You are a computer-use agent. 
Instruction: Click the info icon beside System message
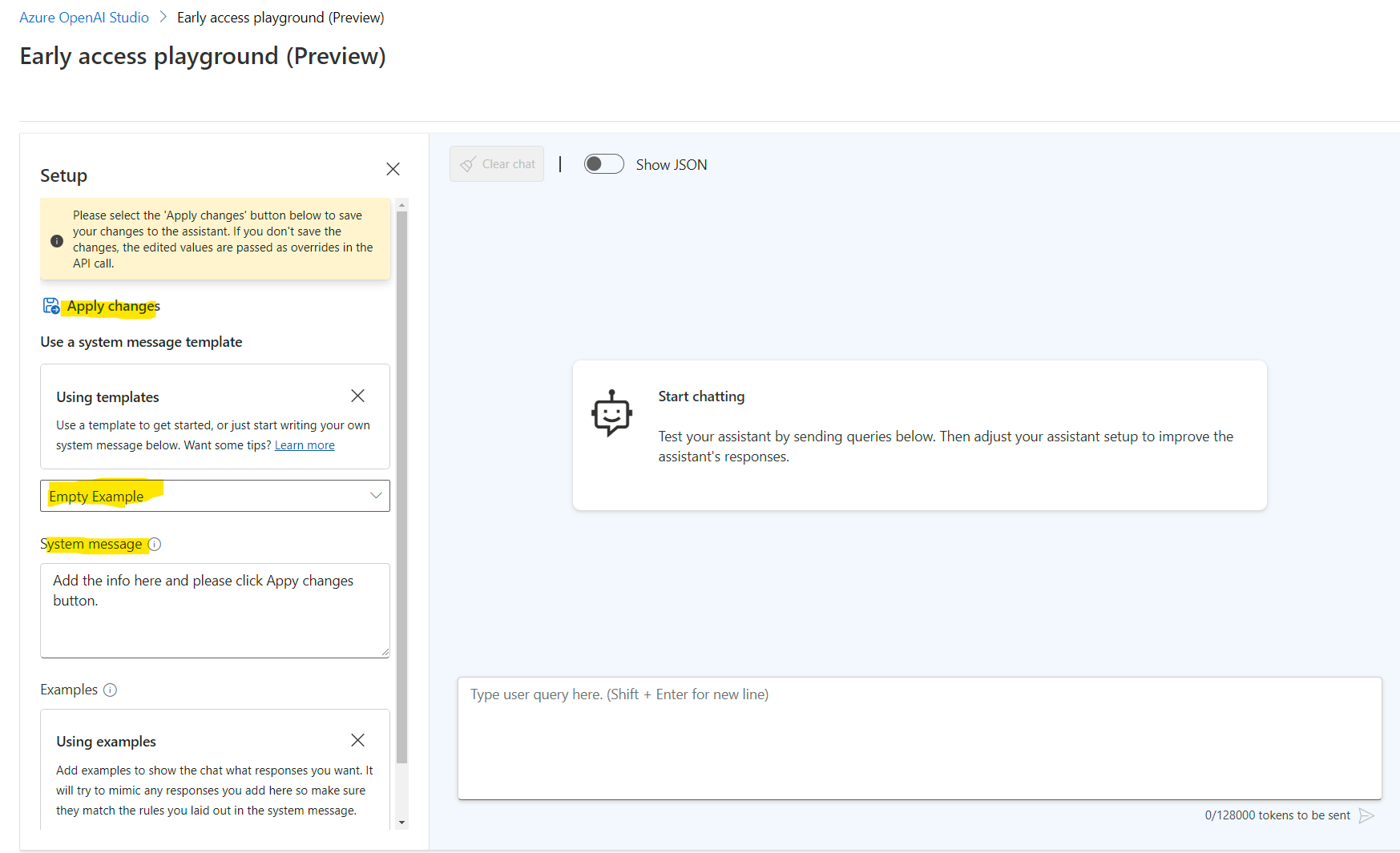point(155,544)
